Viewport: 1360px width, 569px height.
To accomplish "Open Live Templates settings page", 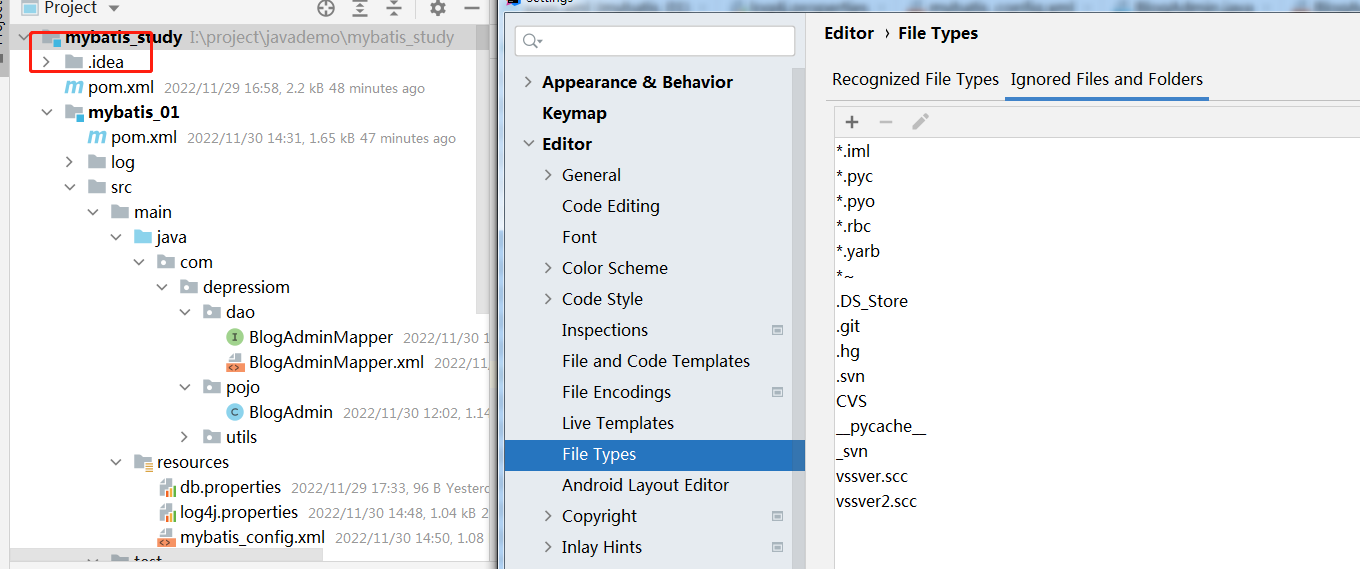I will 618,423.
